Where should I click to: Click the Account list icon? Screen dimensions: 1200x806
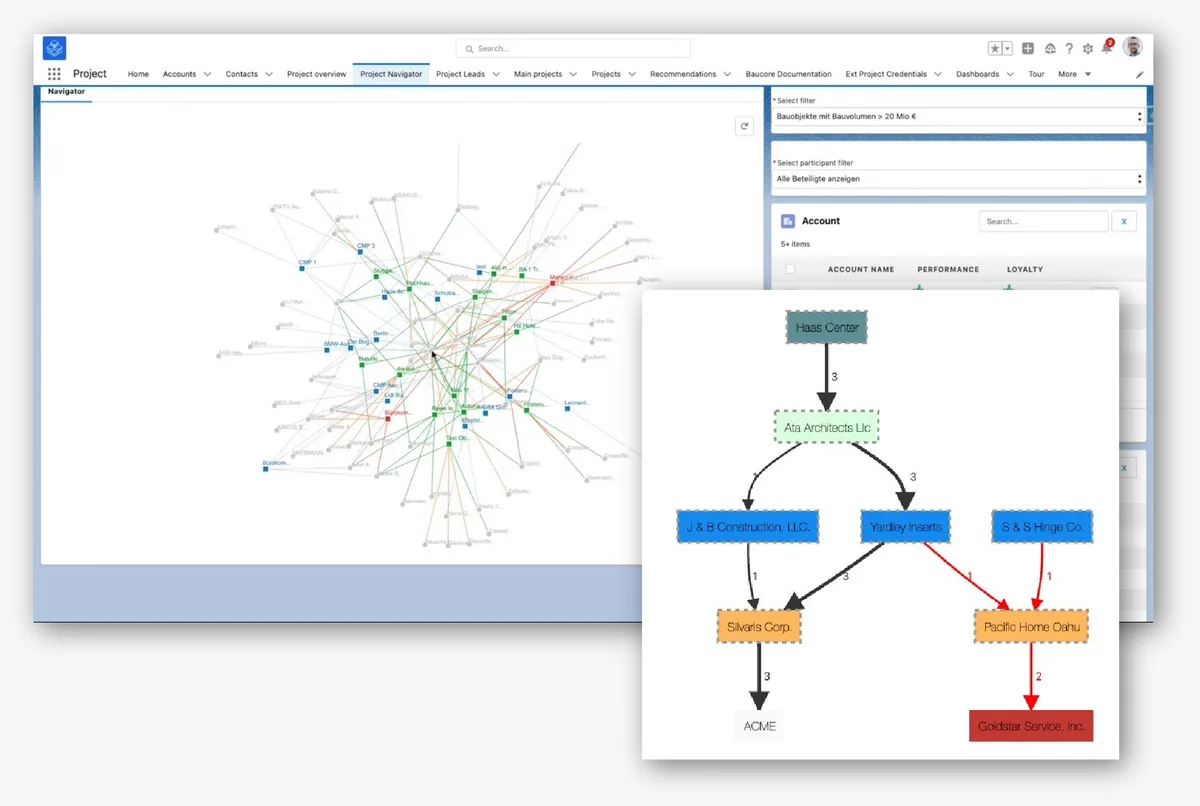(788, 221)
